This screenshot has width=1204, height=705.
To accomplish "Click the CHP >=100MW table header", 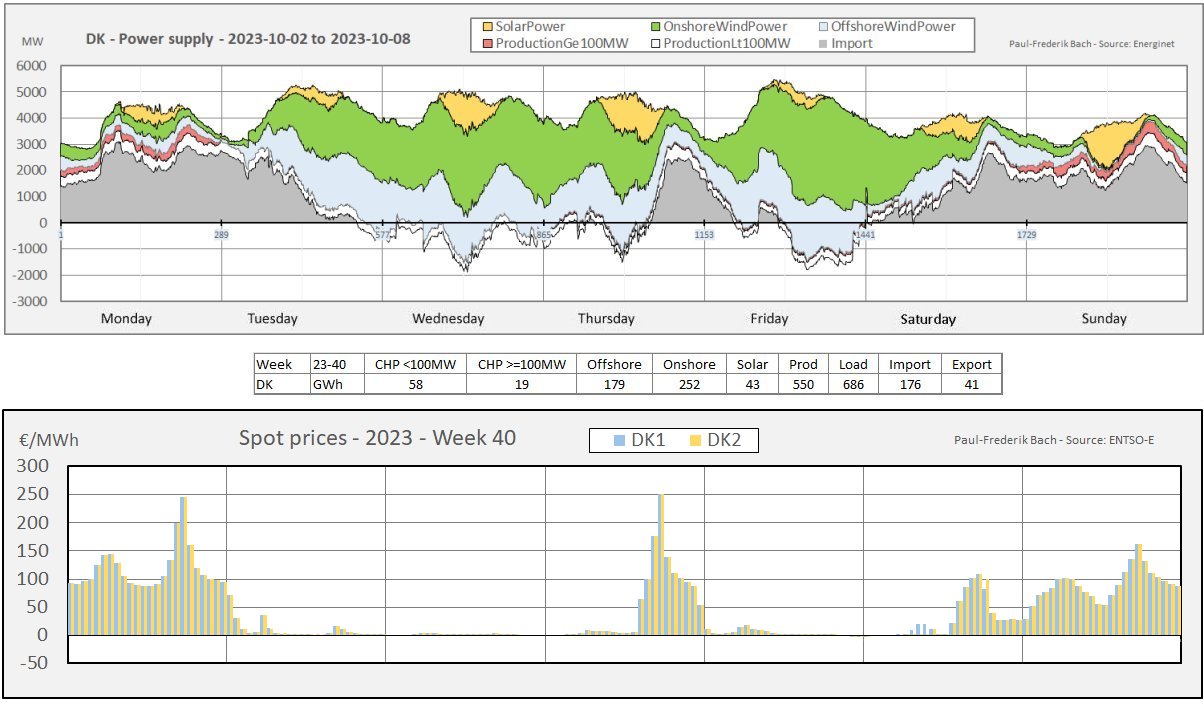I will click(522, 365).
